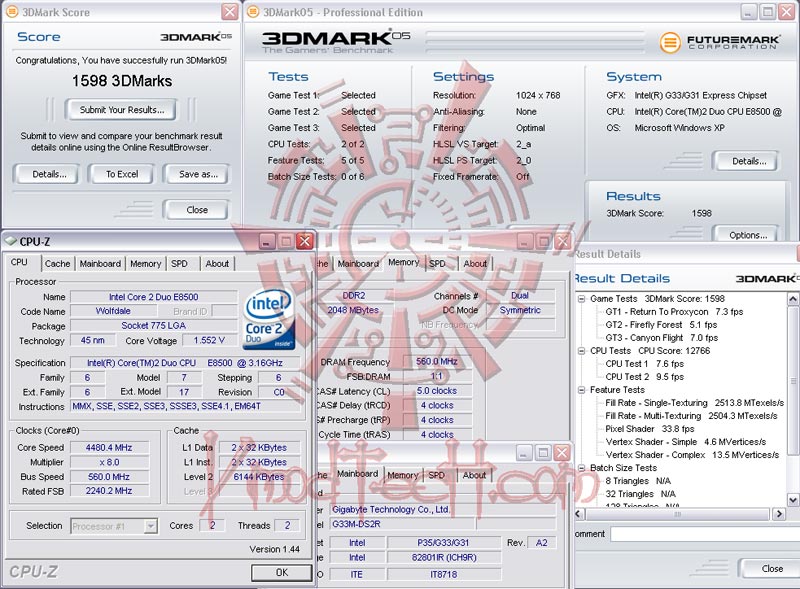Click the Core Speed 4480.4 MHz value

(x=109, y=448)
